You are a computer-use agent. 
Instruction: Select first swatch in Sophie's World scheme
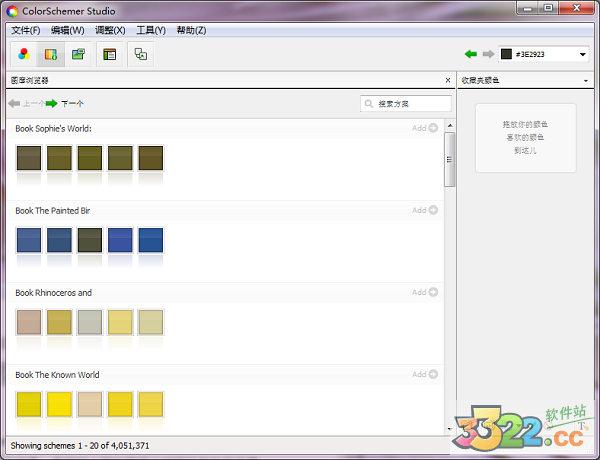29,158
